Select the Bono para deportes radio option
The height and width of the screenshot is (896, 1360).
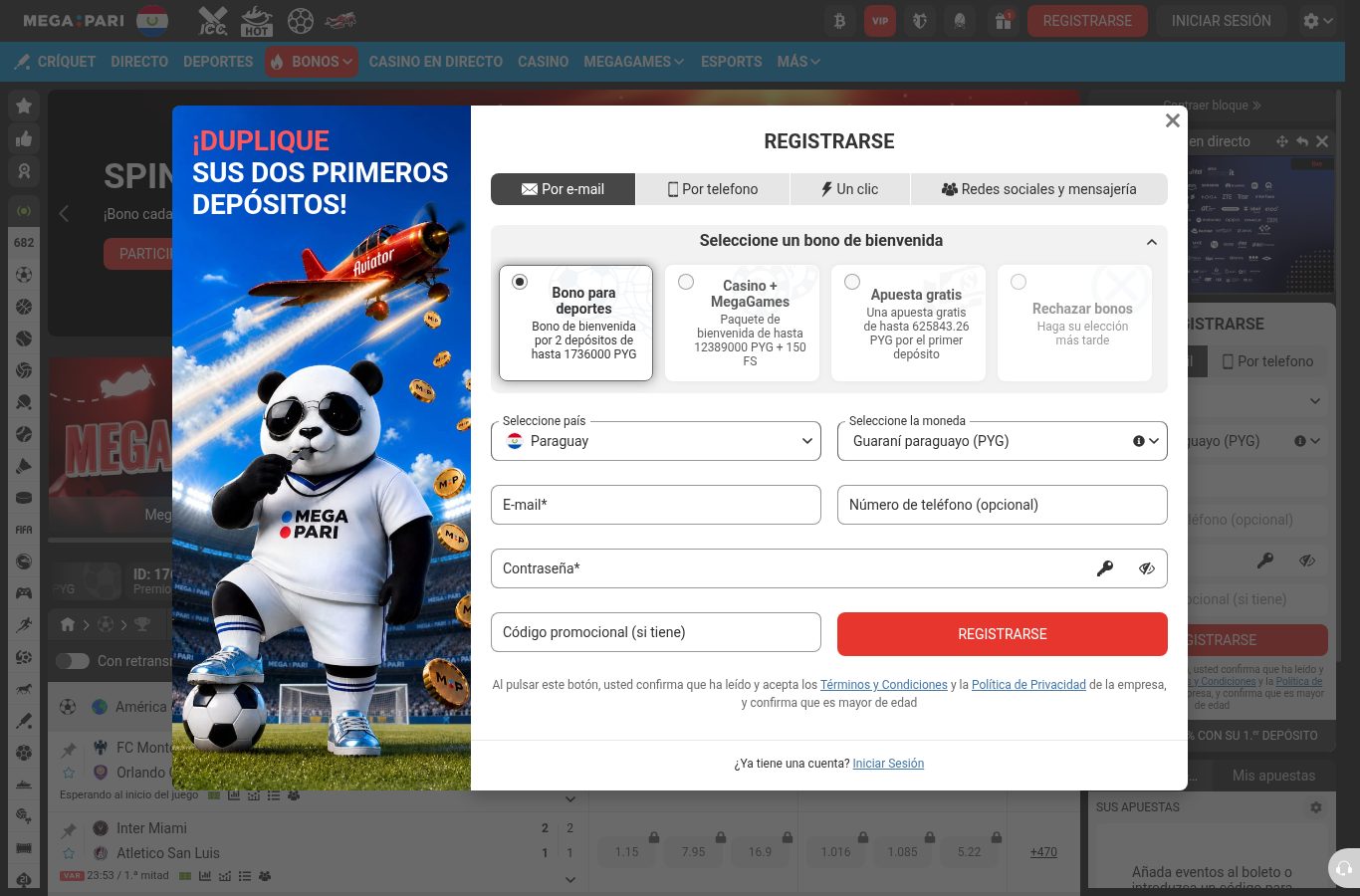click(x=520, y=282)
